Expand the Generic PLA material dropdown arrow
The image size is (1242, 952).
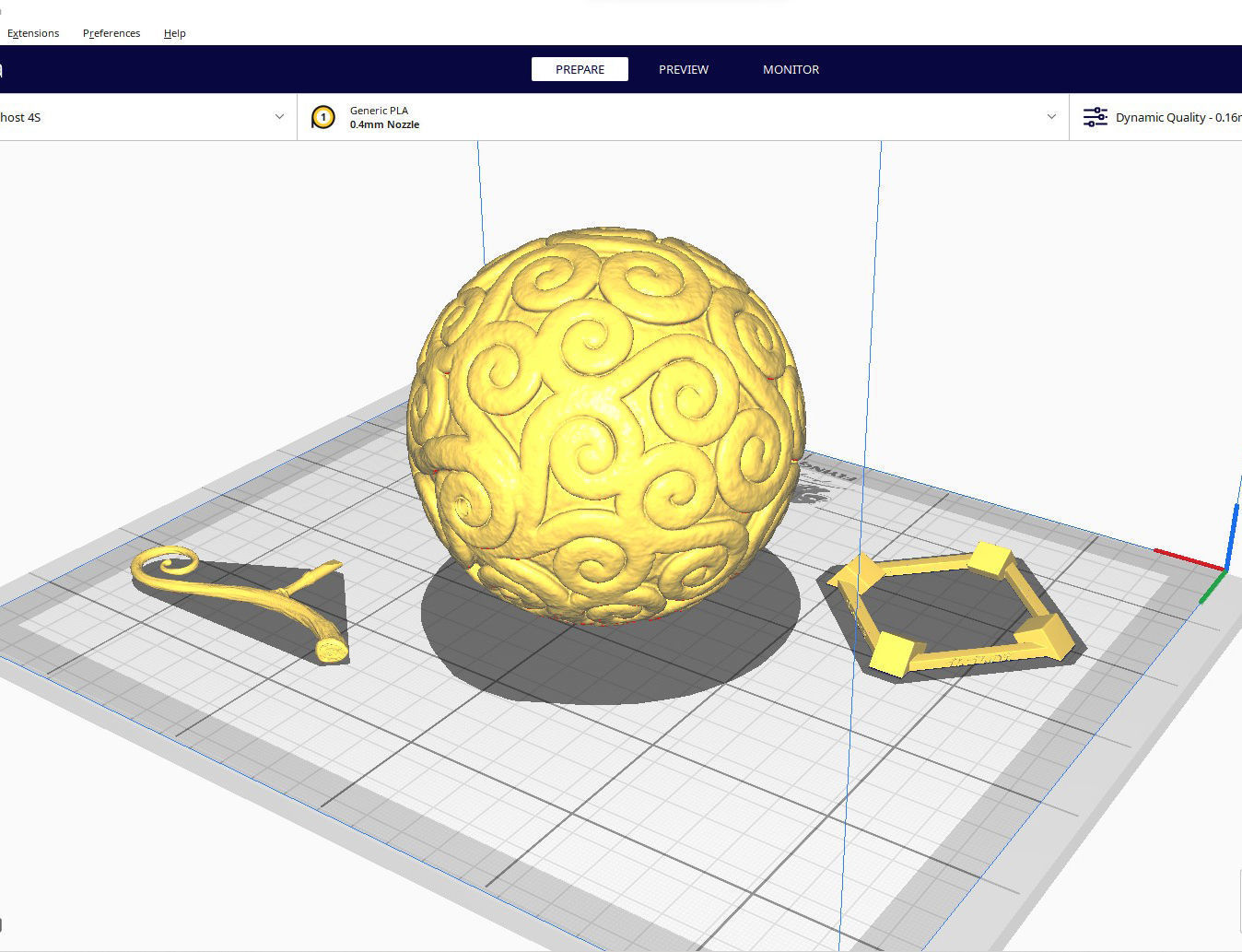pyautogui.click(x=1051, y=117)
